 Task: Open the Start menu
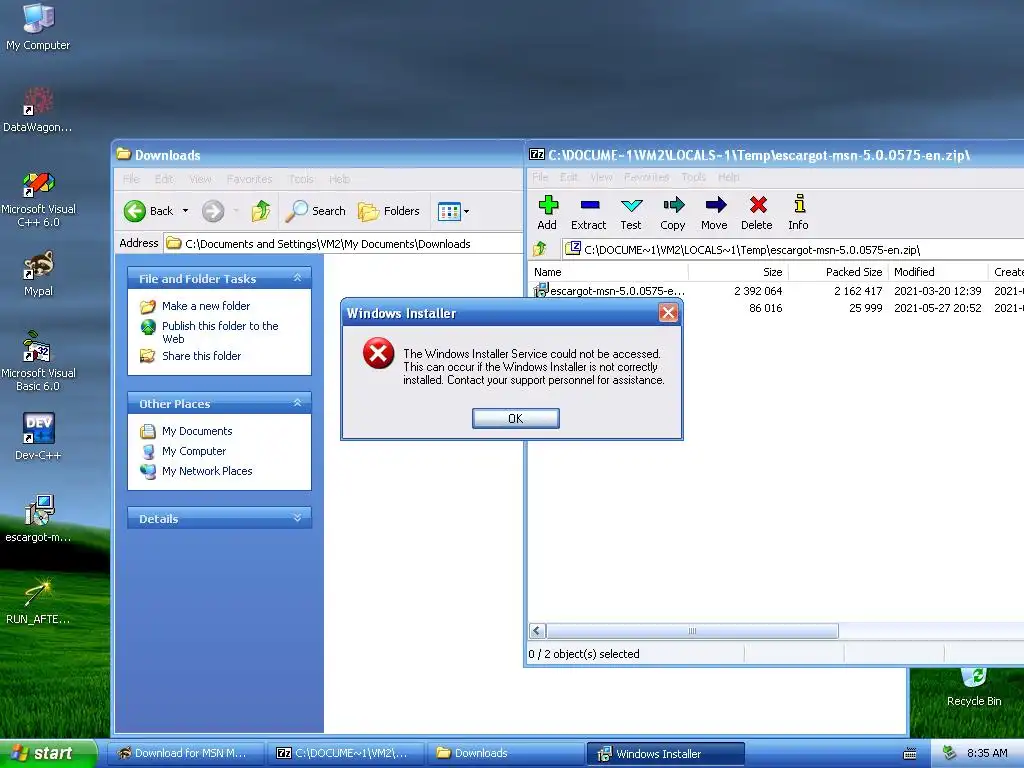[48, 753]
